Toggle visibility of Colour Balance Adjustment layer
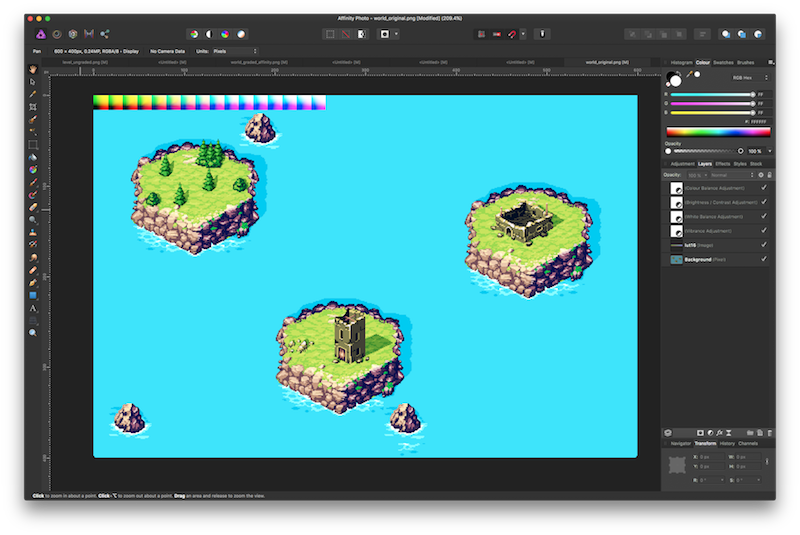 (764, 188)
